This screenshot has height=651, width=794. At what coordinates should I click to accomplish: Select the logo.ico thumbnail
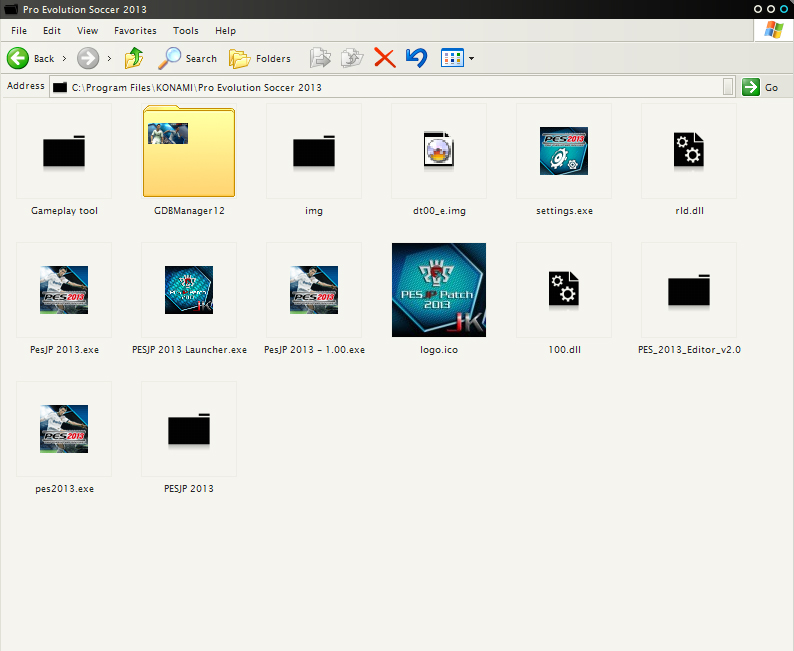click(439, 290)
